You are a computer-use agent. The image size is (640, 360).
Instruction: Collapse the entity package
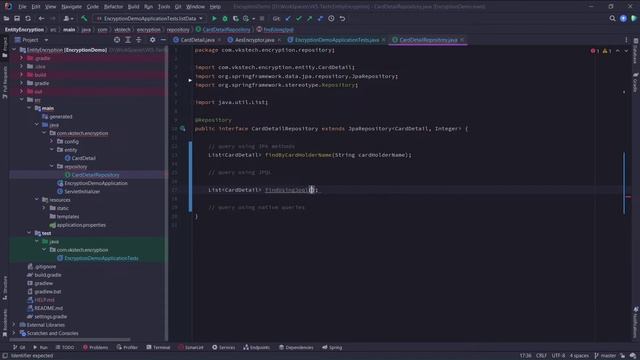coord(51,150)
